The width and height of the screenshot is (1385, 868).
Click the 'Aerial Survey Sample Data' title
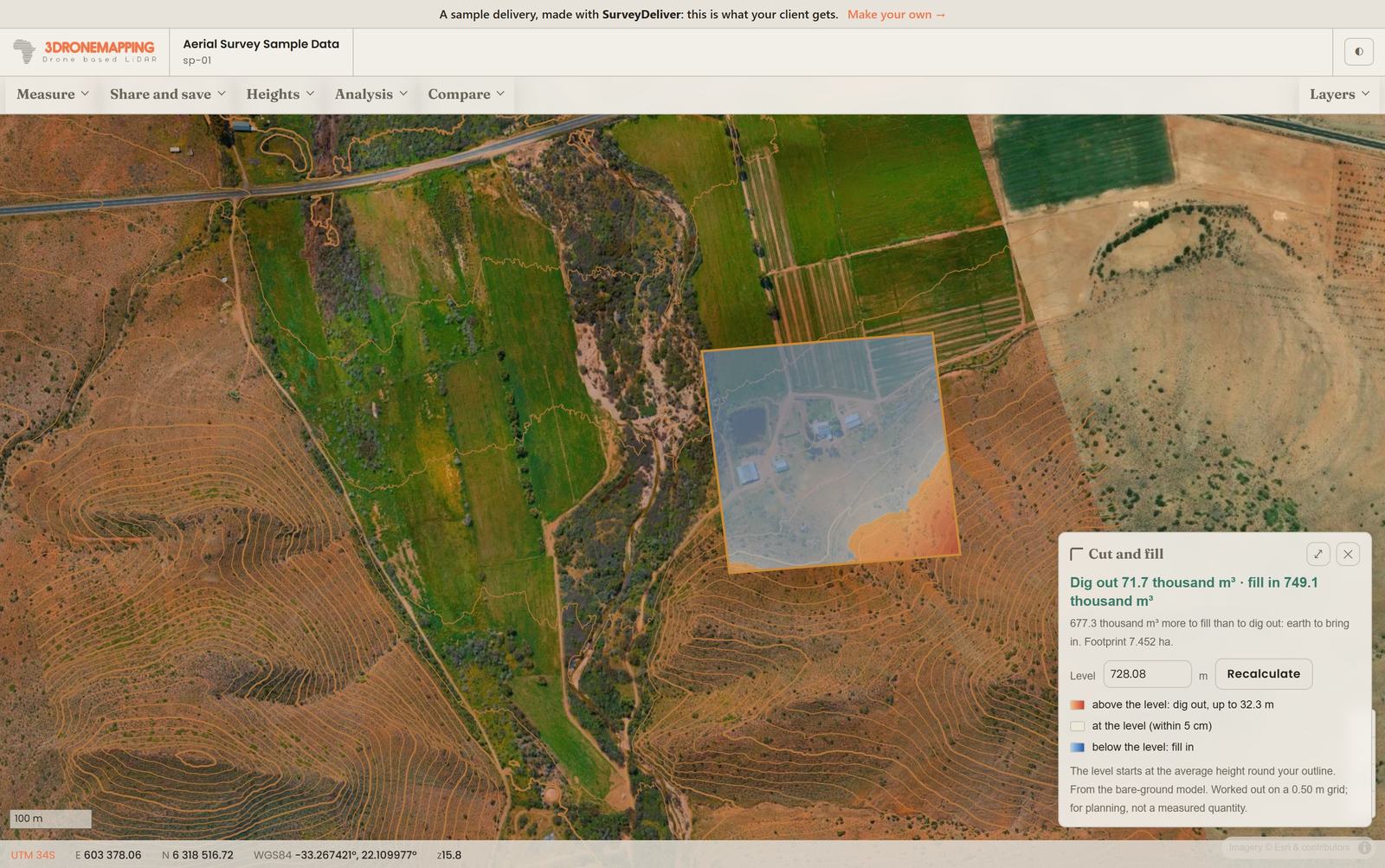click(261, 44)
